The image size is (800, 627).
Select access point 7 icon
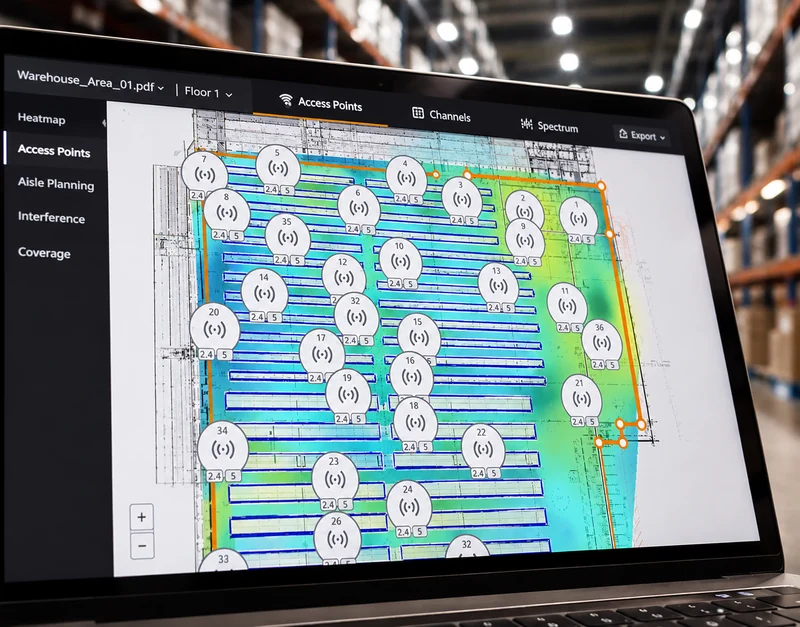tap(205, 172)
